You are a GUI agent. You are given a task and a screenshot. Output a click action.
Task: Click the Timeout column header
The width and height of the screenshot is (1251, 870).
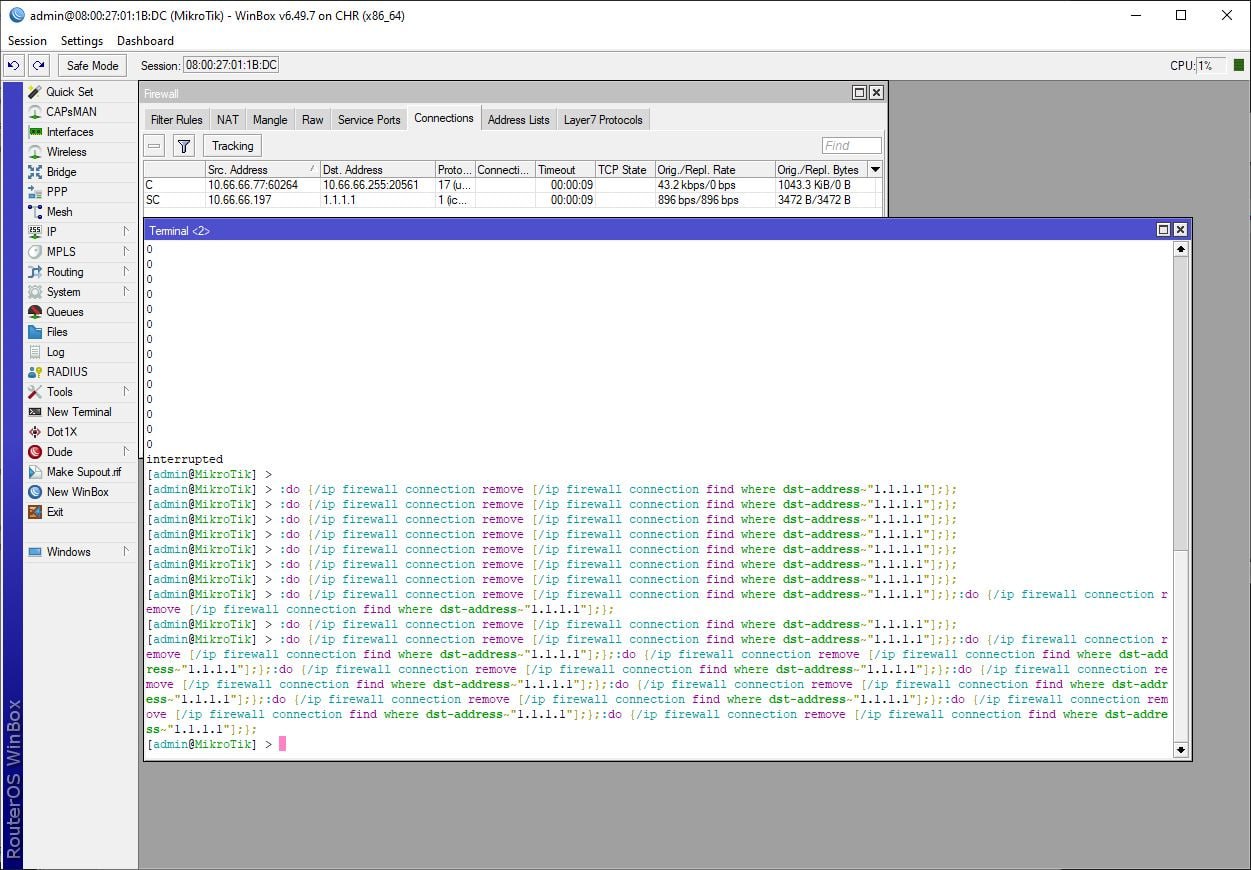[x=565, y=170]
